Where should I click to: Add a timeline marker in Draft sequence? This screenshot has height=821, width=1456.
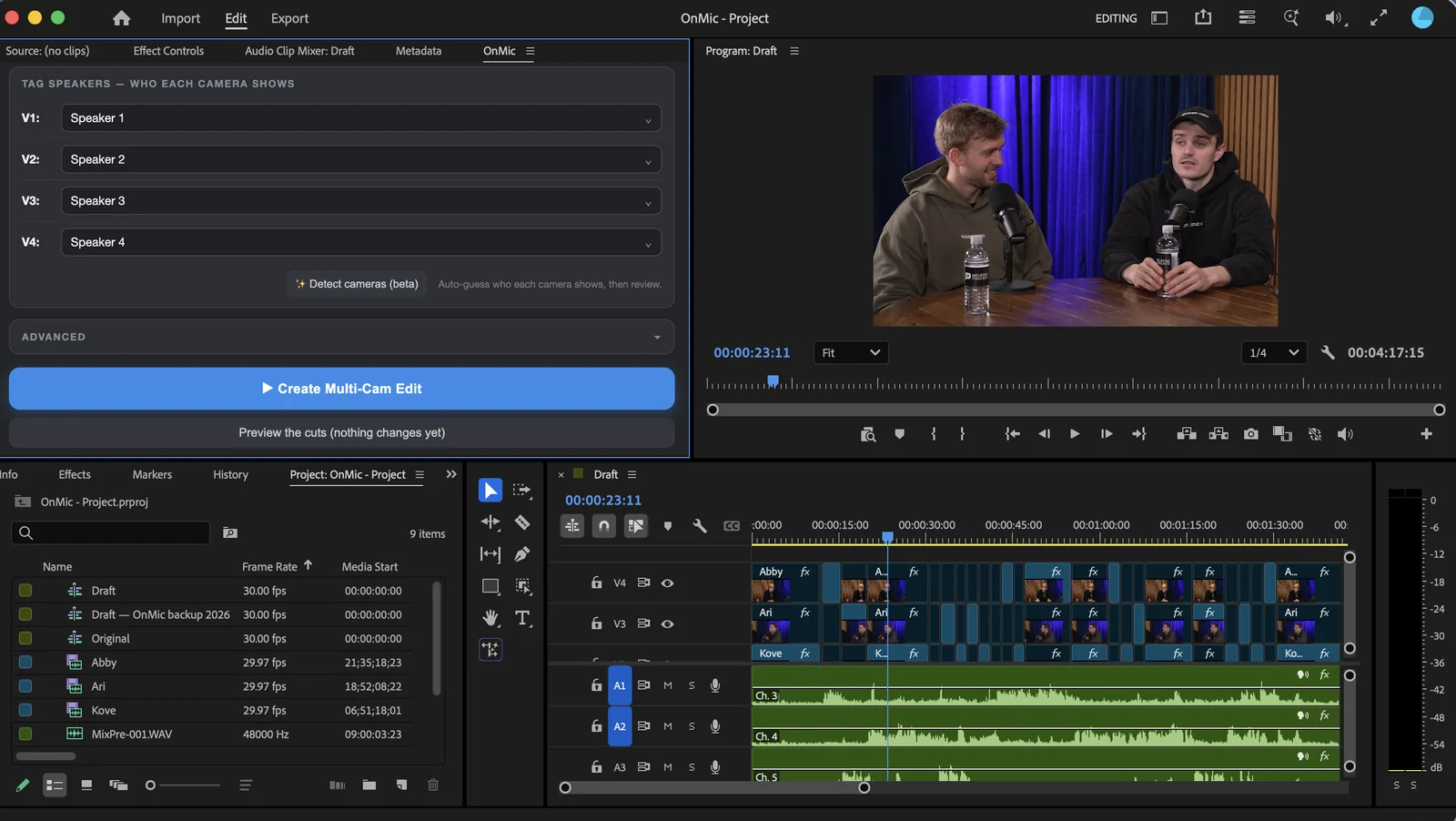(668, 526)
